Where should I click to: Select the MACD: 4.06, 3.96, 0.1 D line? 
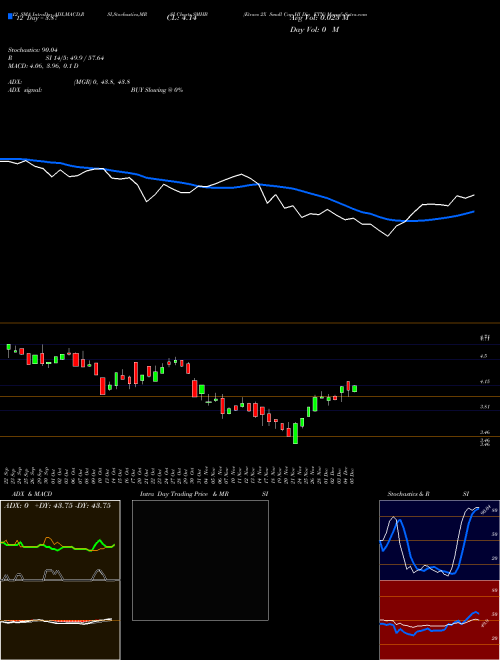pyautogui.click(x=43, y=66)
